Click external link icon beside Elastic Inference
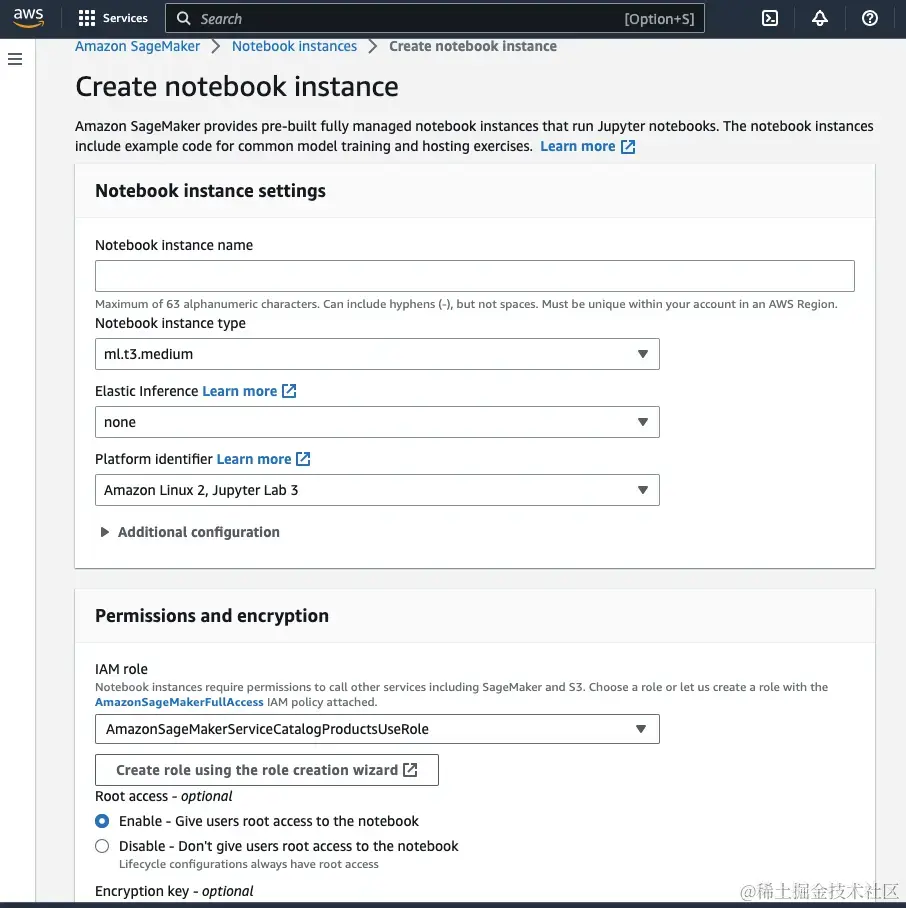Image resolution: width=906 pixels, height=908 pixels. 289,391
